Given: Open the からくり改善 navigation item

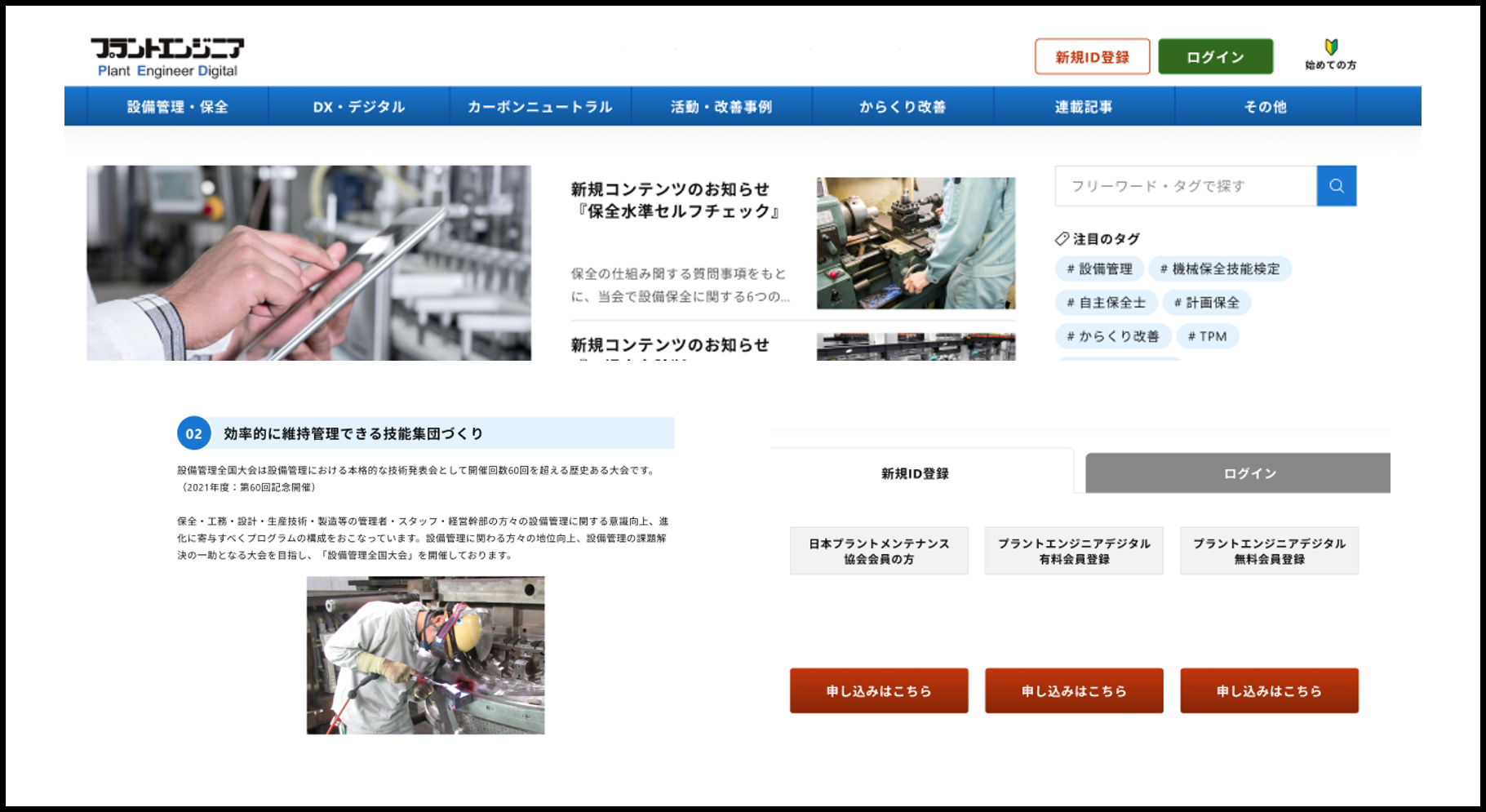Looking at the screenshot, I should pyautogui.click(x=902, y=107).
